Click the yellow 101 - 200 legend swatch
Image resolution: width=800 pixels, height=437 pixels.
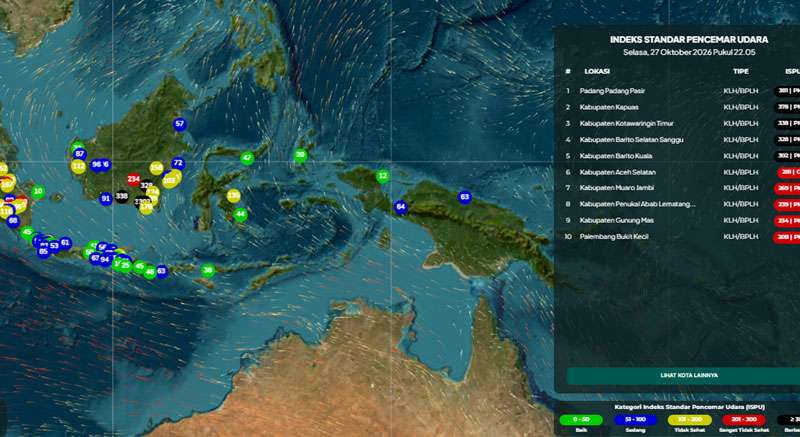[690, 420]
